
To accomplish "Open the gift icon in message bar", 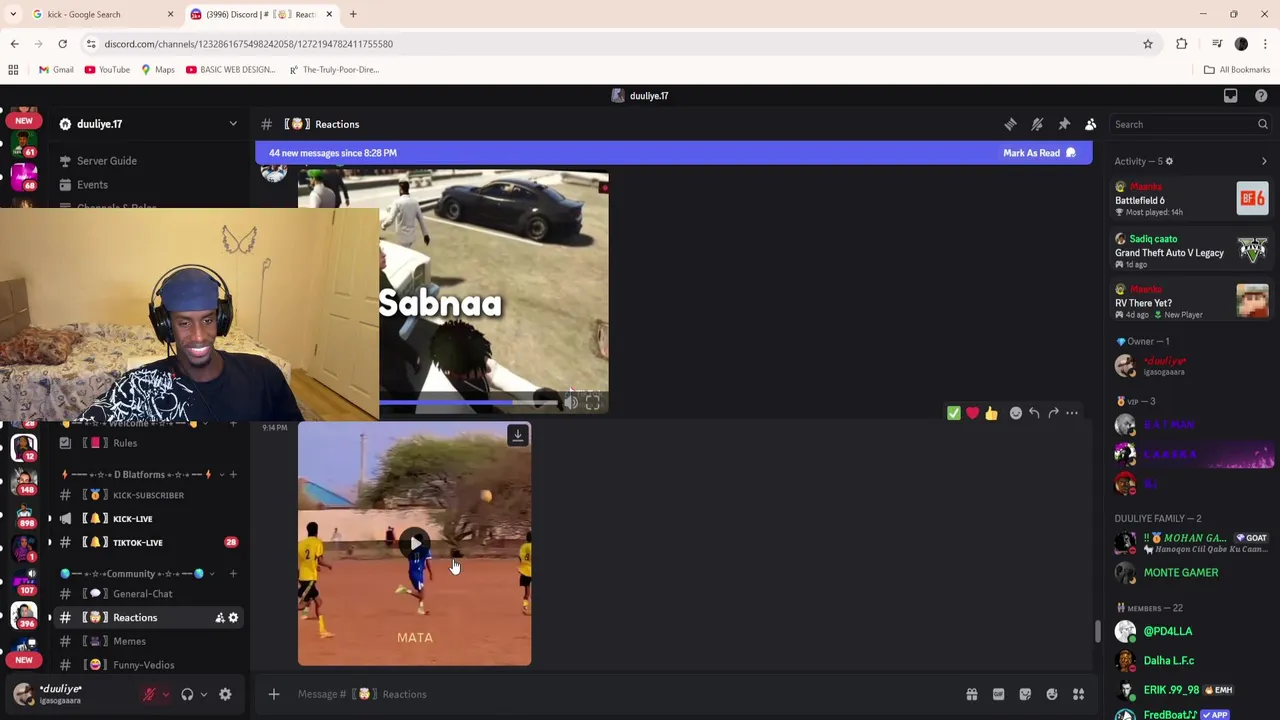I will (x=971, y=694).
